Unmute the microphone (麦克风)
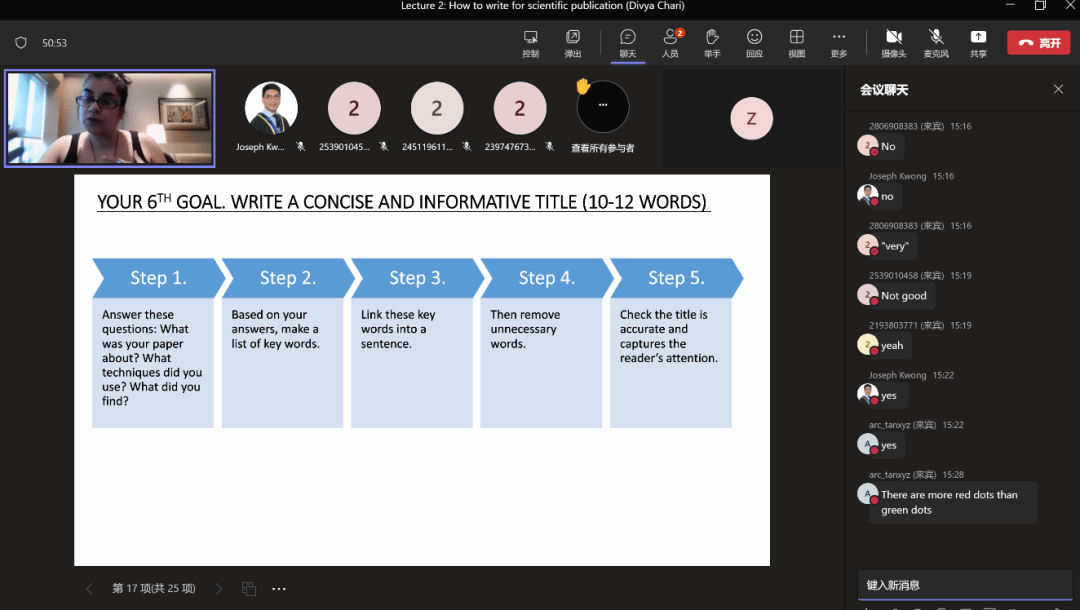Viewport: 1080px width, 610px height. tap(936, 42)
